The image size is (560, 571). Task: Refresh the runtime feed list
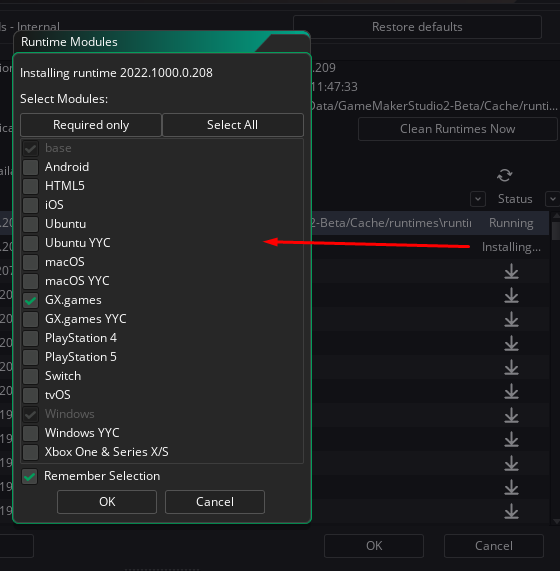pos(504,175)
